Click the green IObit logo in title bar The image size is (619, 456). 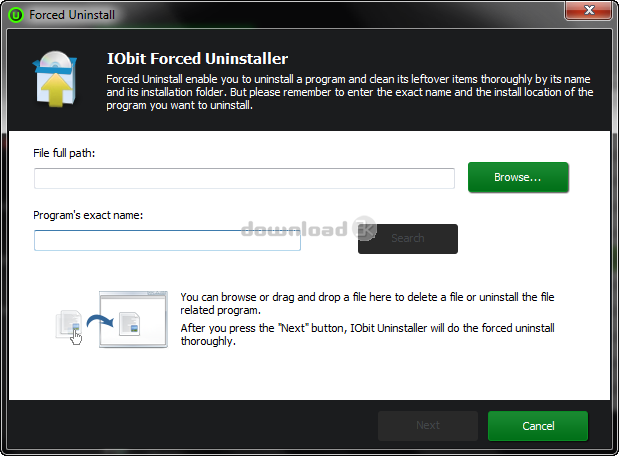16,15
